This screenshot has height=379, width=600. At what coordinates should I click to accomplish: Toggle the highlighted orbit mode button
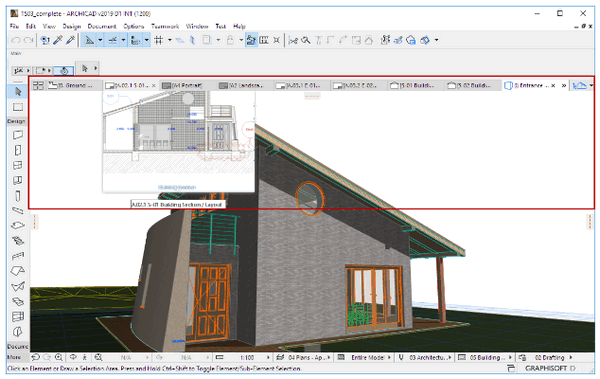pos(64,70)
